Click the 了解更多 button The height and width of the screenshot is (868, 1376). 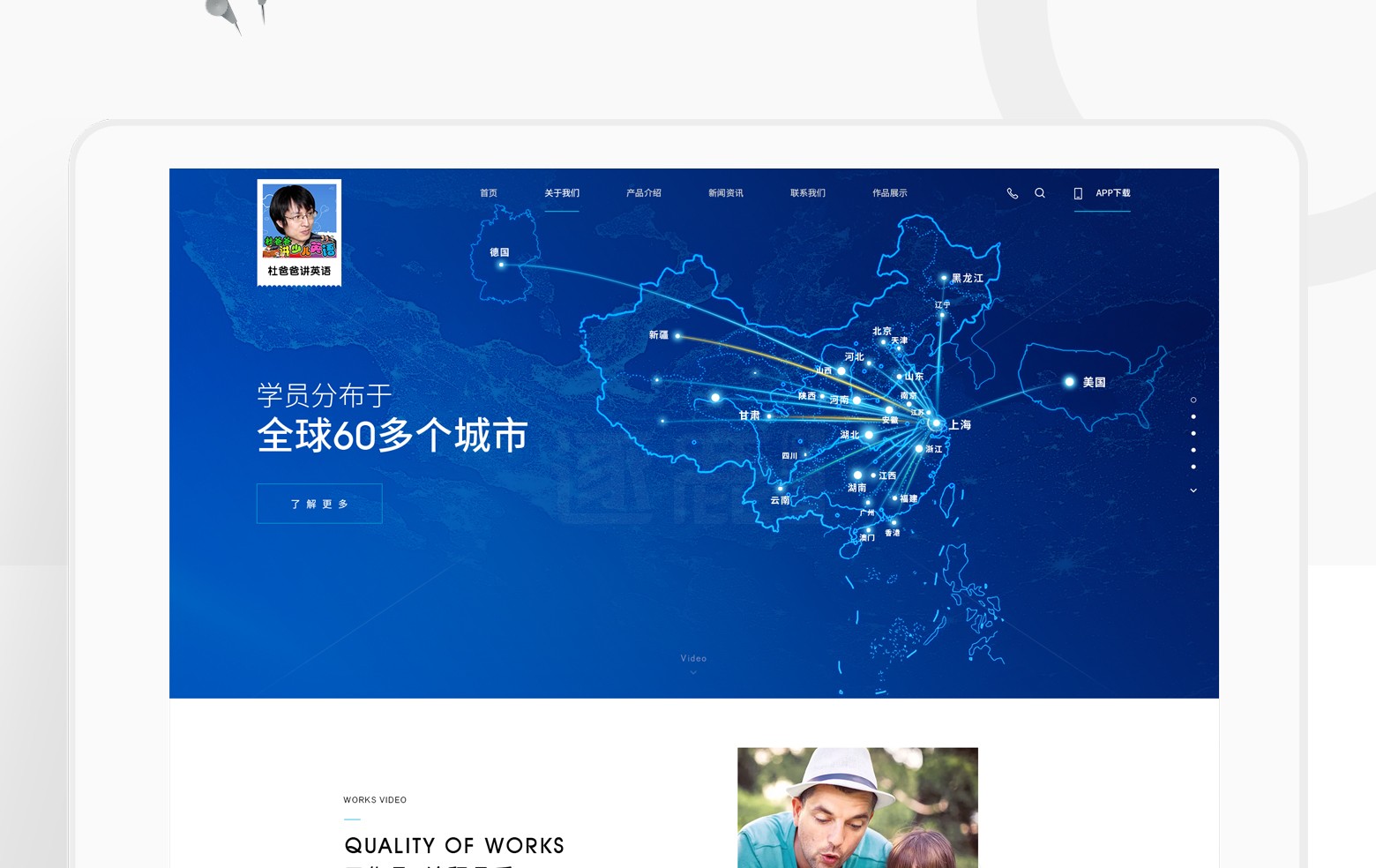tap(319, 504)
